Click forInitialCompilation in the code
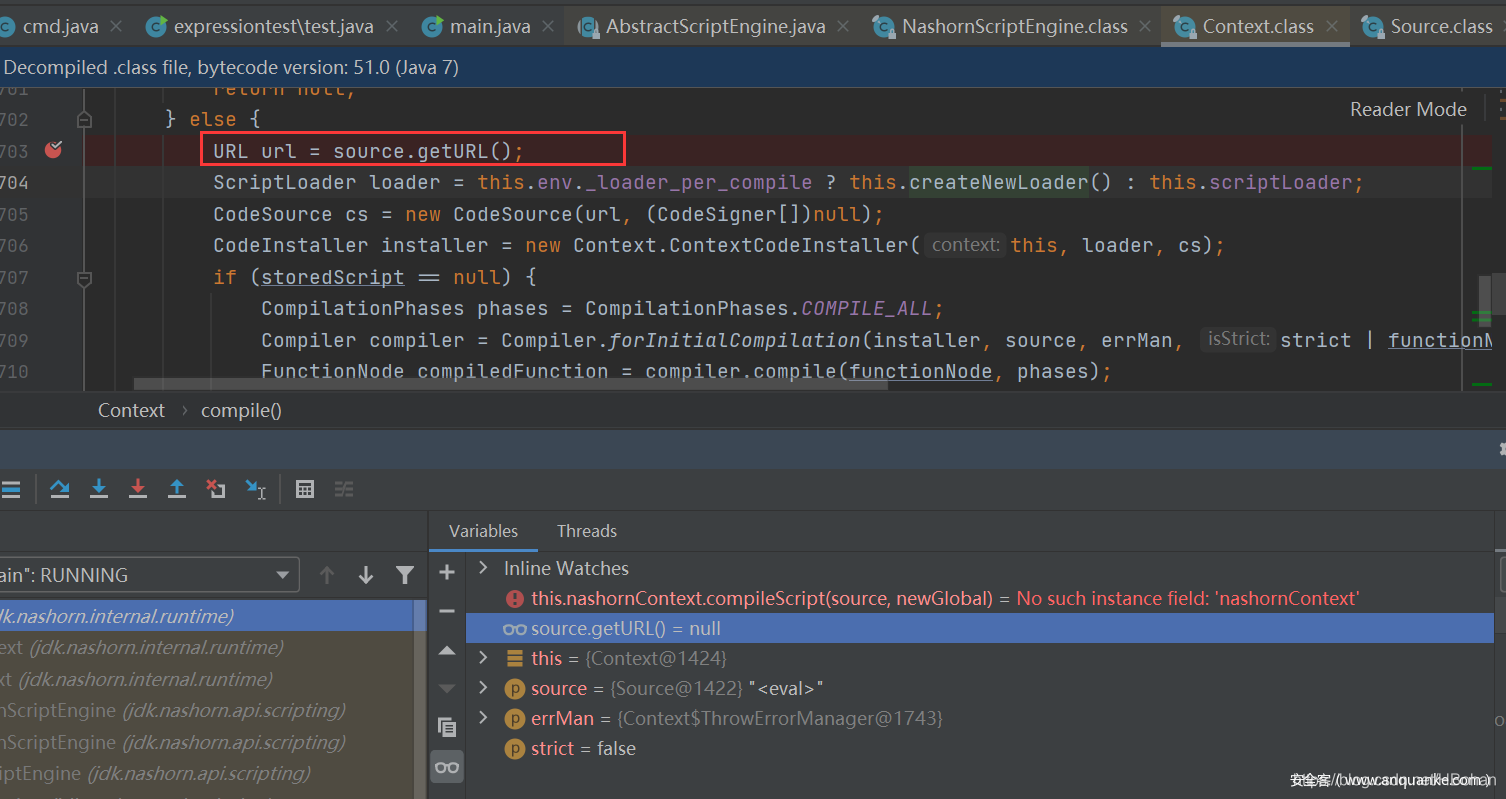Screen dimensions: 1506x799 point(735,340)
